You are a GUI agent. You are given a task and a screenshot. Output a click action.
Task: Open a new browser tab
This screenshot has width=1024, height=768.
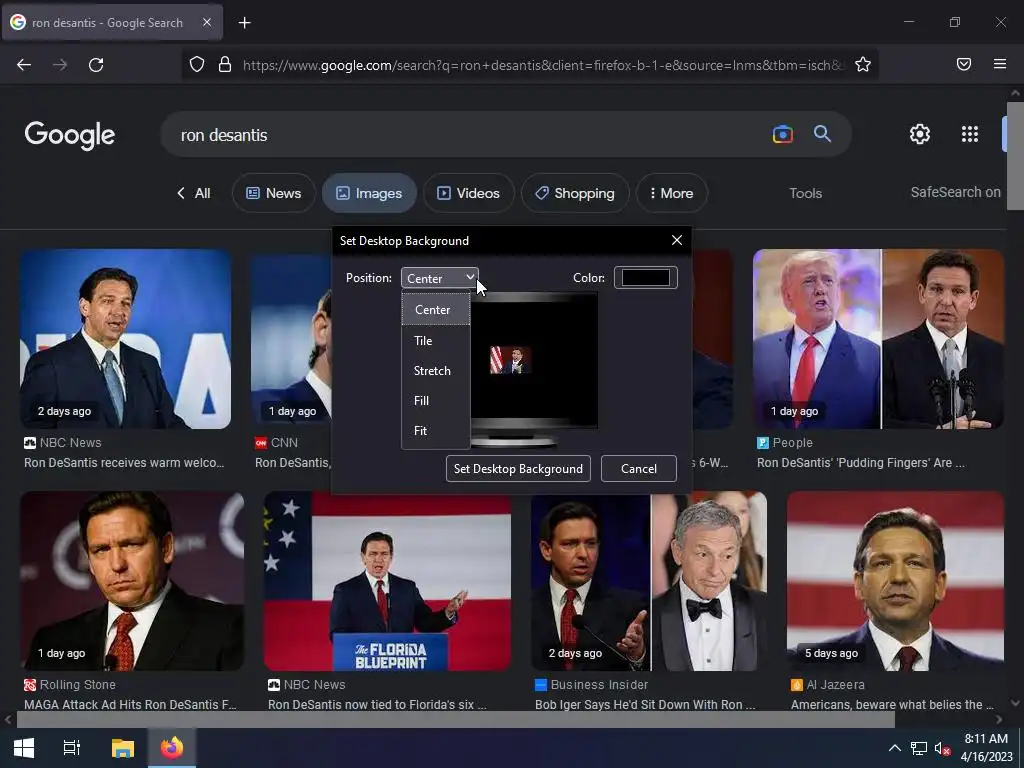click(244, 23)
